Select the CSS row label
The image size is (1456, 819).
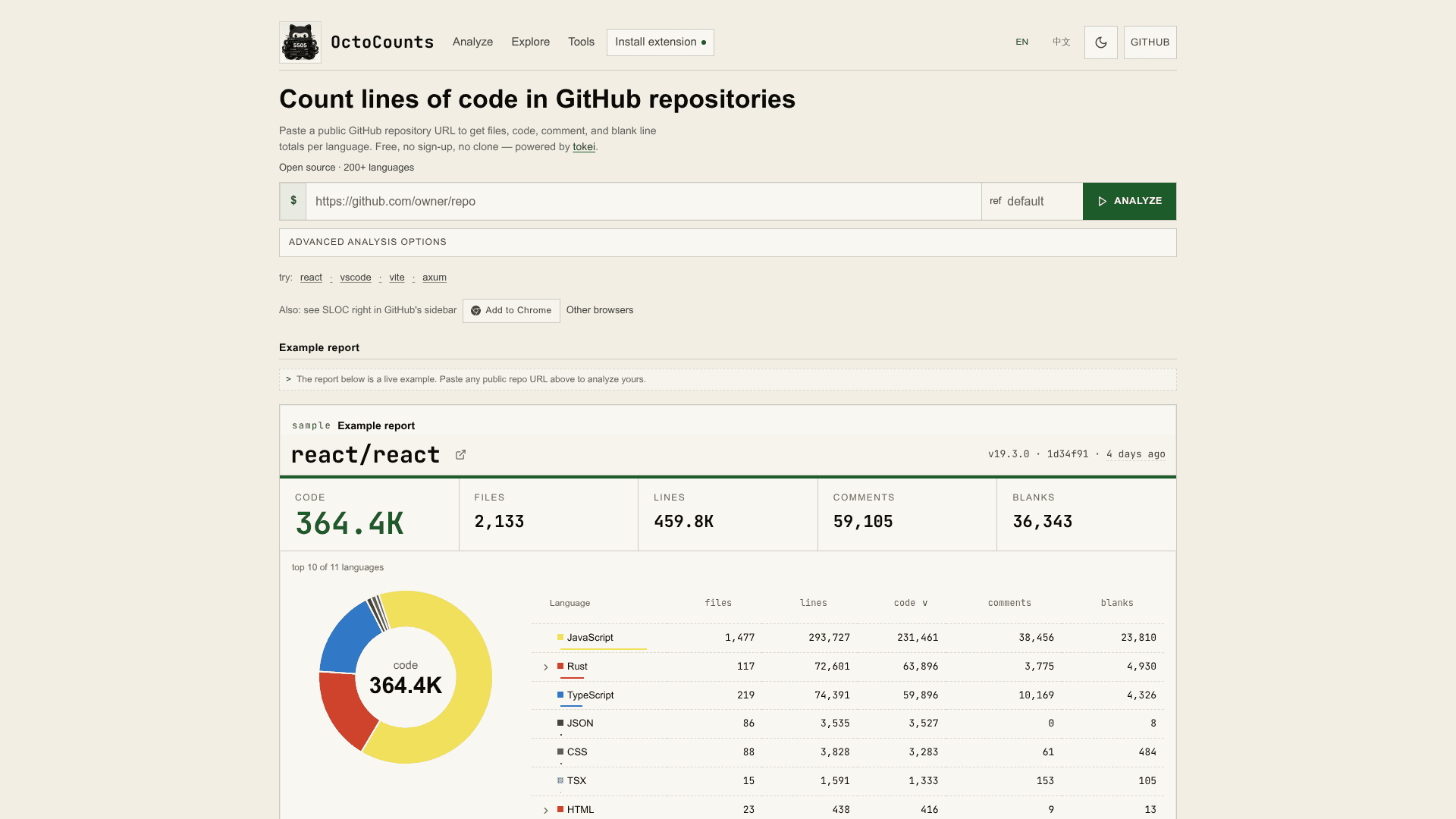577,752
